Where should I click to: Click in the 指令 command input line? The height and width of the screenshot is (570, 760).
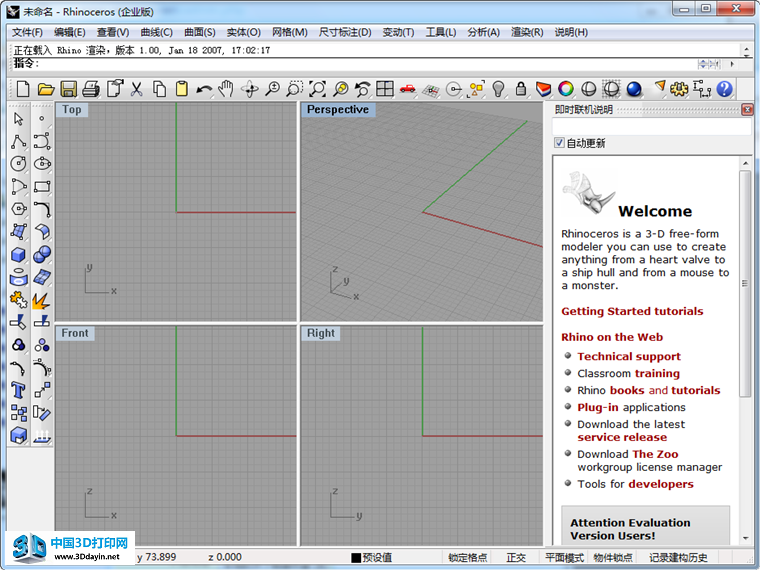pyautogui.click(x=368, y=63)
